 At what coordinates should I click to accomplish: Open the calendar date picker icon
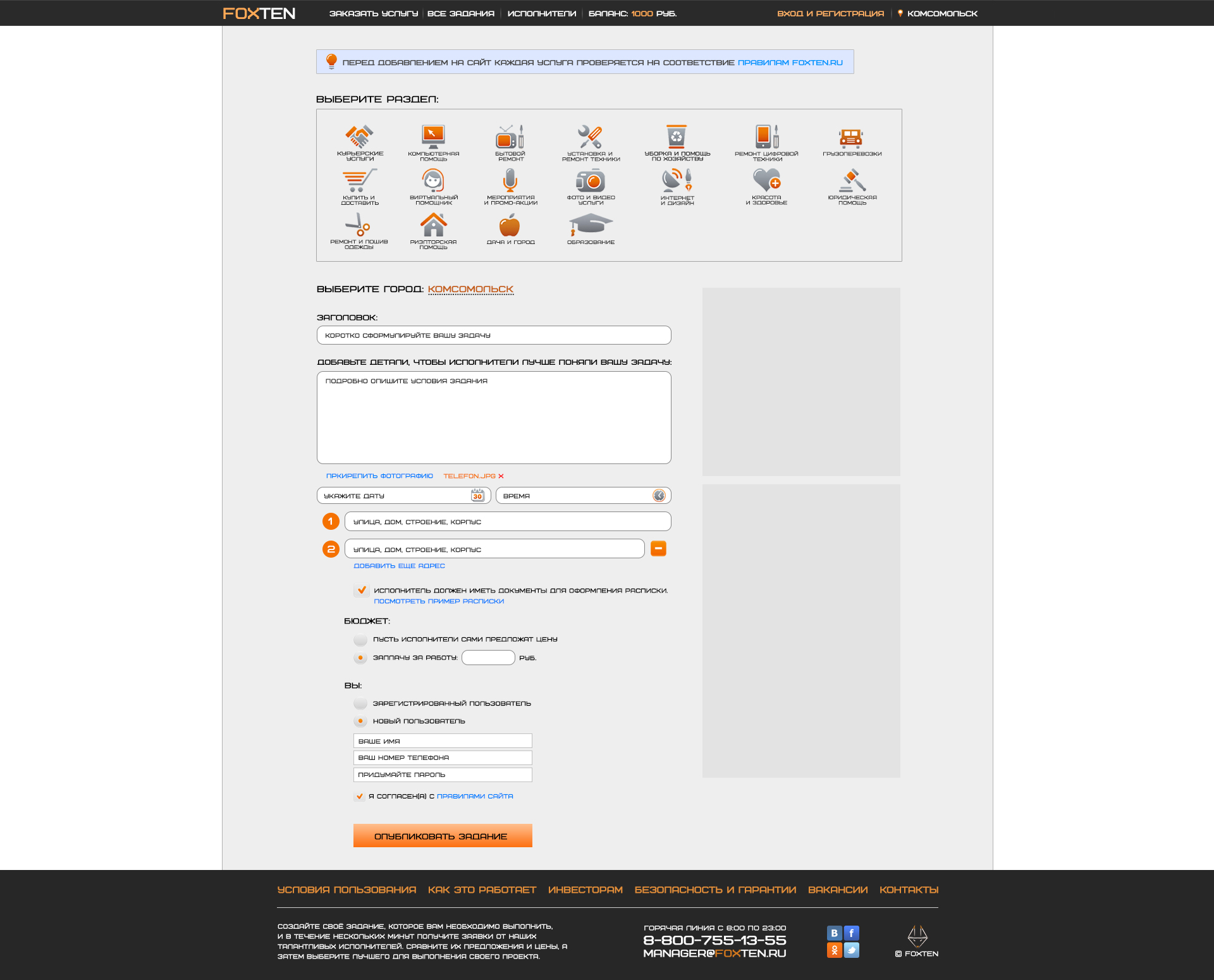(477, 496)
